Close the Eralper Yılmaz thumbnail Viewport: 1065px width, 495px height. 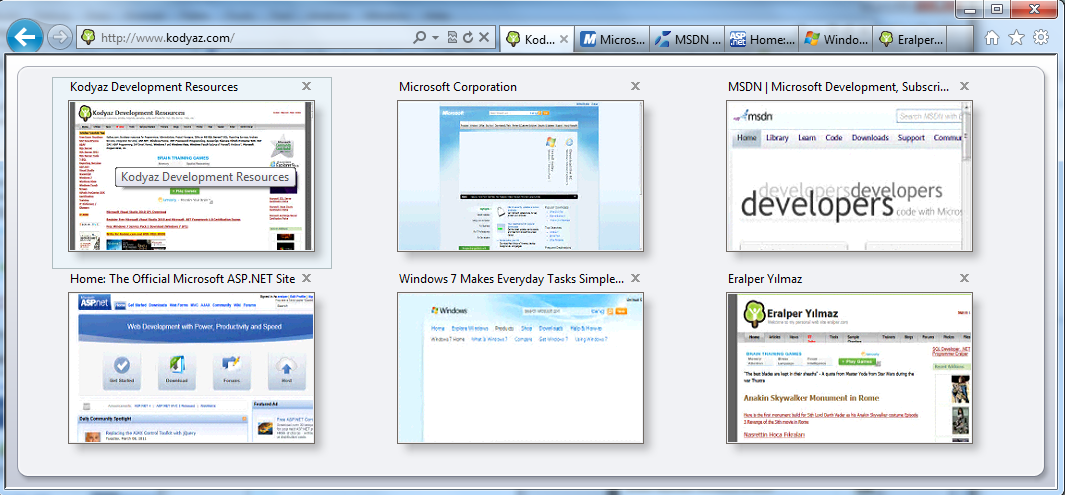(964, 278)
